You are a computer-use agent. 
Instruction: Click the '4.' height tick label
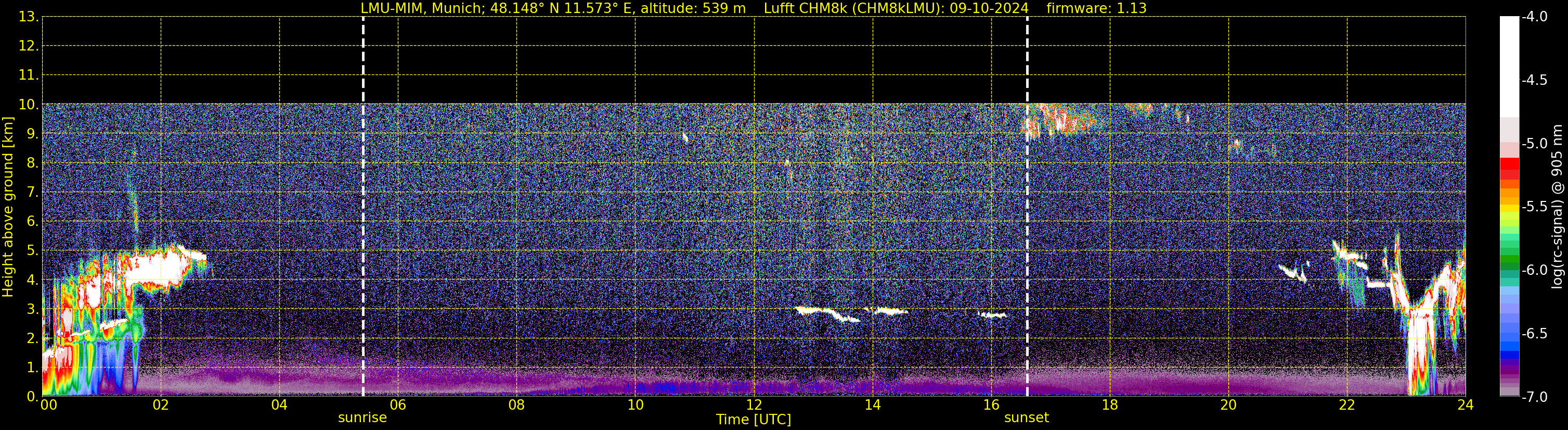point(33,280)
